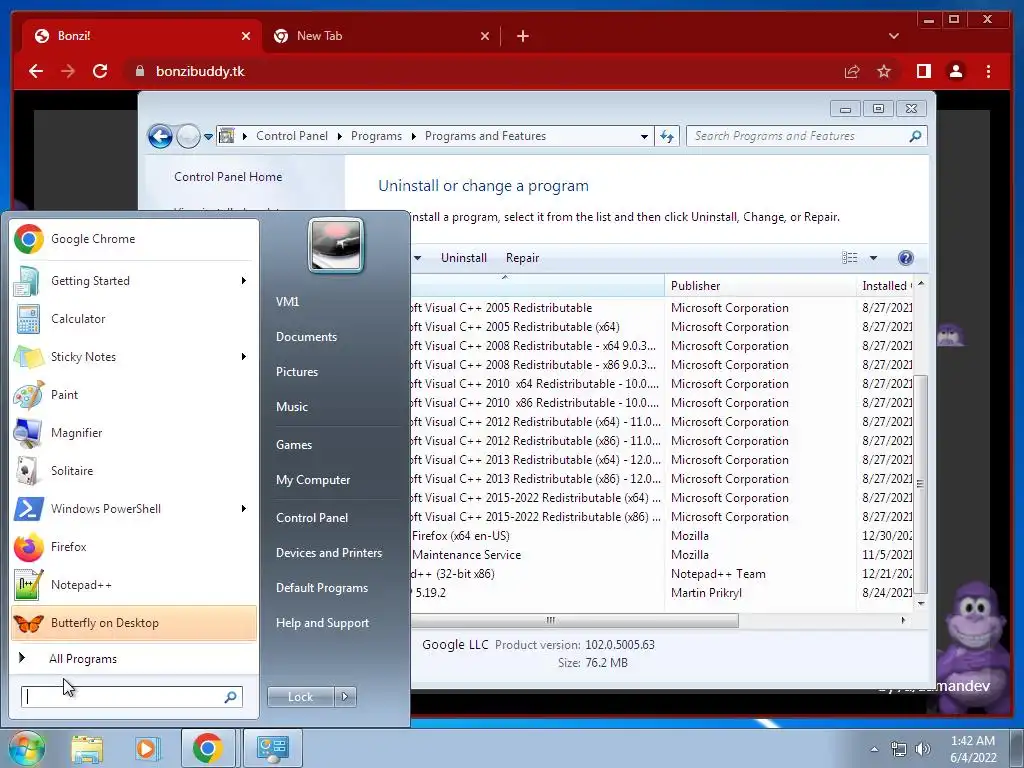The image size is (1024, 768).
Task: Open Windows PowerShell in Start menu
Action: 134,509
